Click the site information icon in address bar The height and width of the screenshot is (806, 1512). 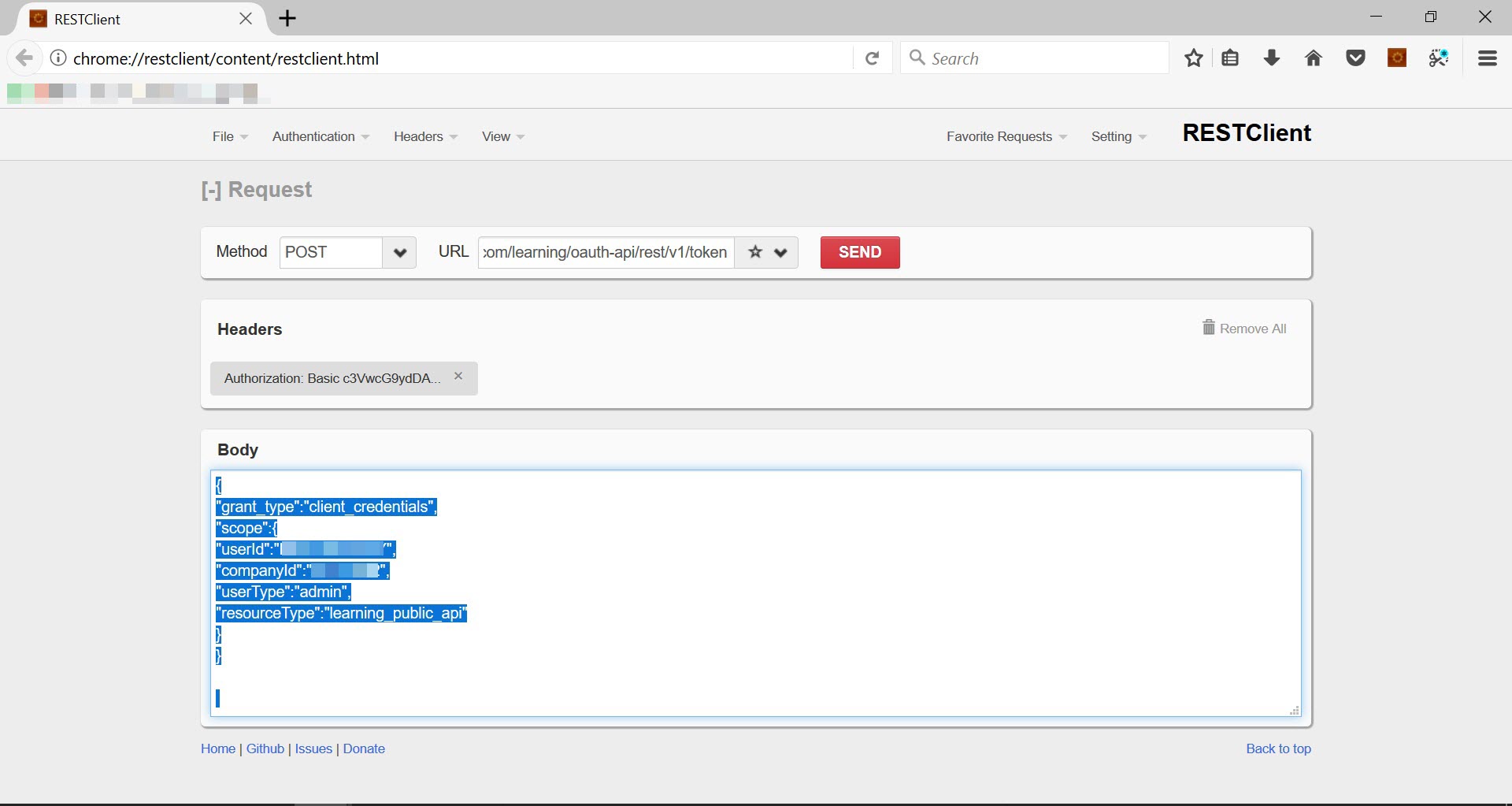pyautogui.click(x=58, y=58)
